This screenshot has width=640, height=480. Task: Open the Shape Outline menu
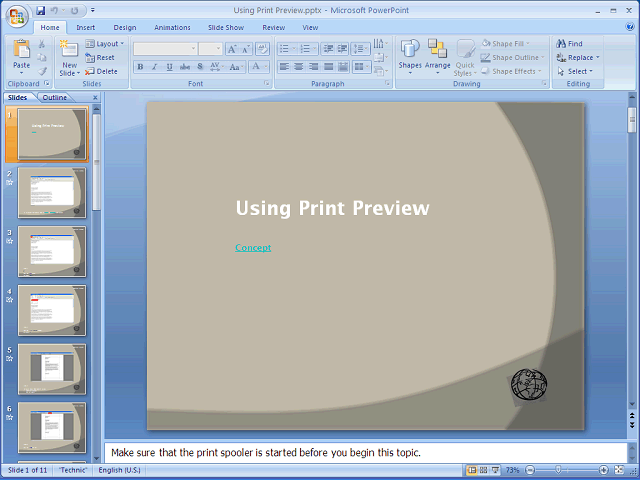[x=513, y=58]
